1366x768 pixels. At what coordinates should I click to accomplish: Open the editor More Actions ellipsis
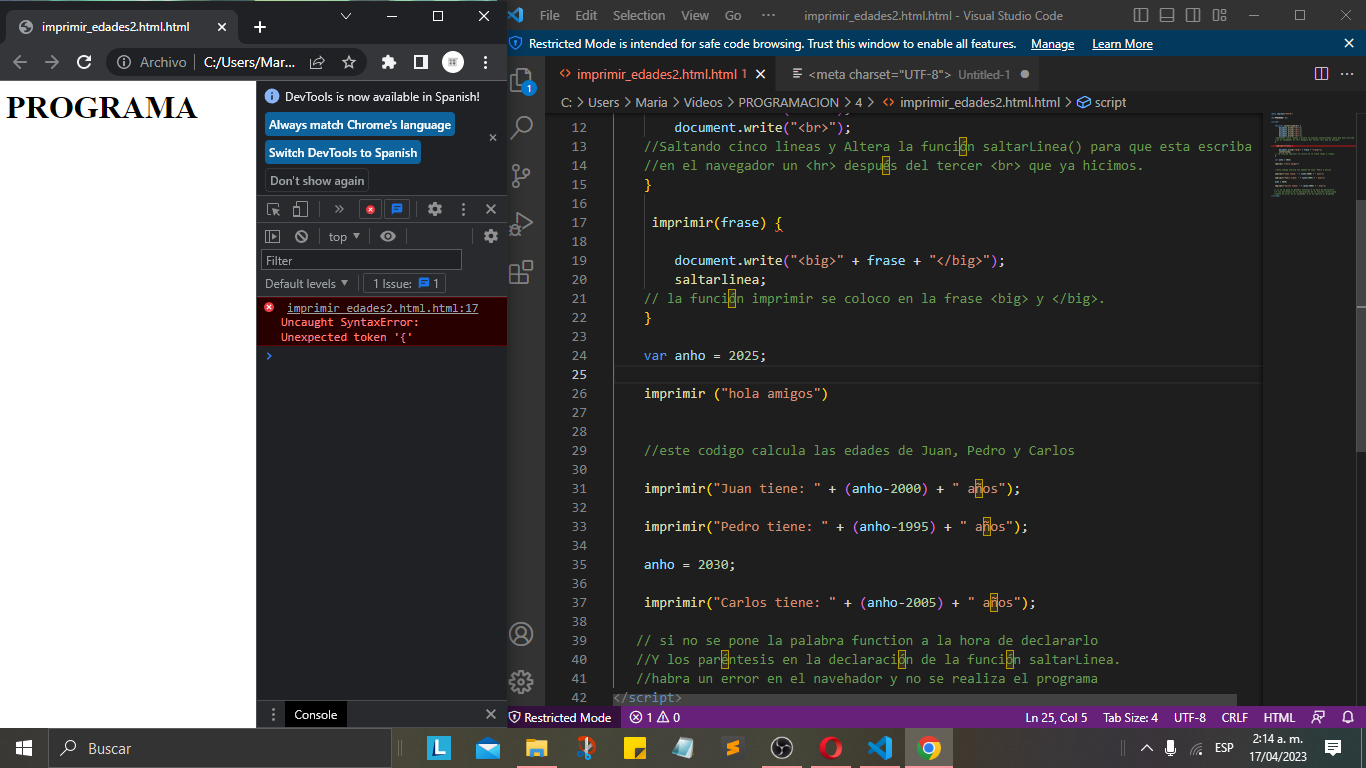coord(1347,74)
